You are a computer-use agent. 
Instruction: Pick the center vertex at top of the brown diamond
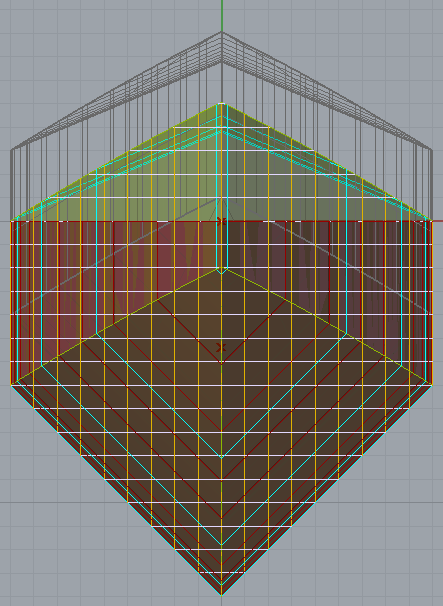coord(222,268)
